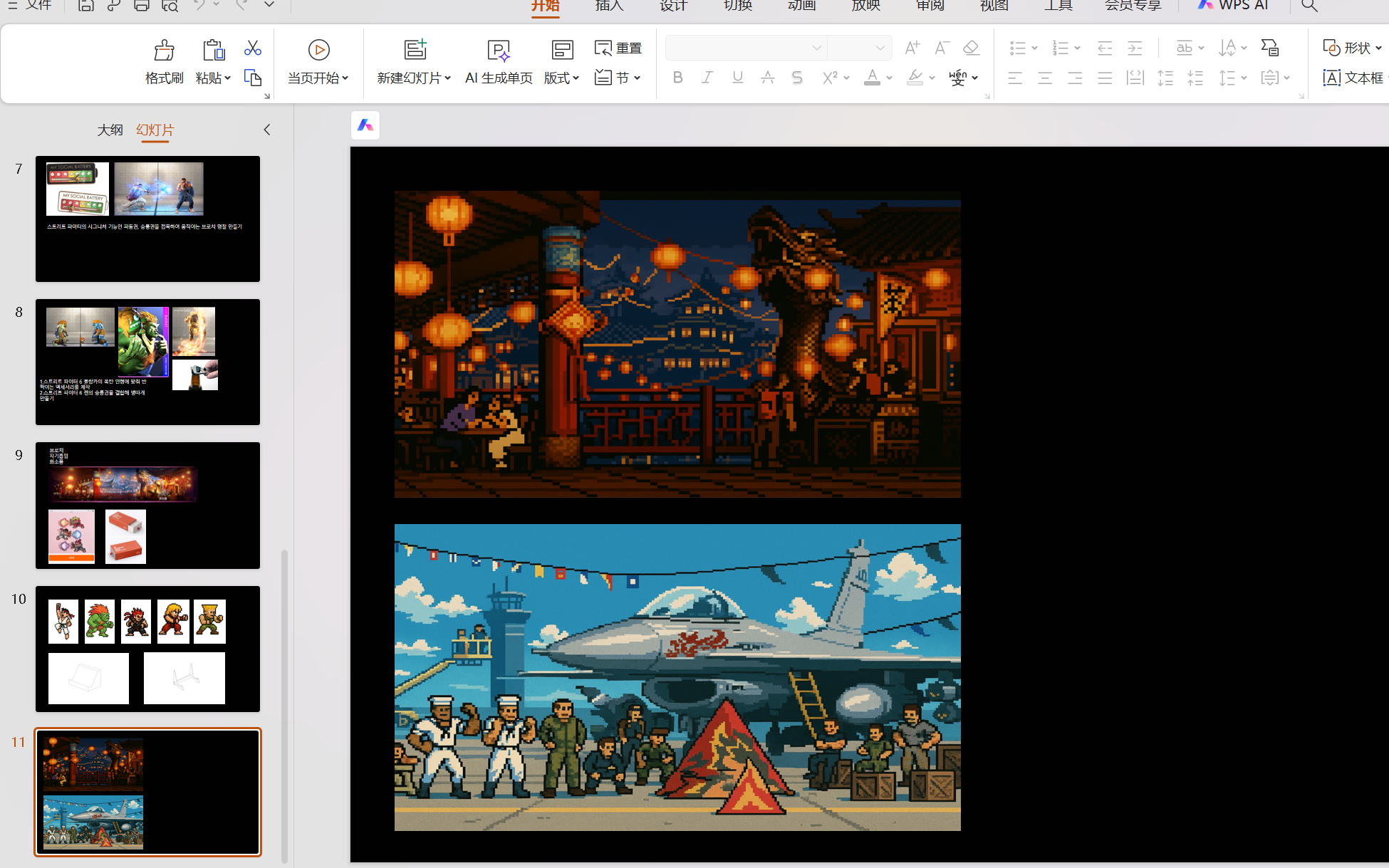Expand the Layout (版式) dropdown
This screenshot has height=868, width=1389.
(562, 78)
